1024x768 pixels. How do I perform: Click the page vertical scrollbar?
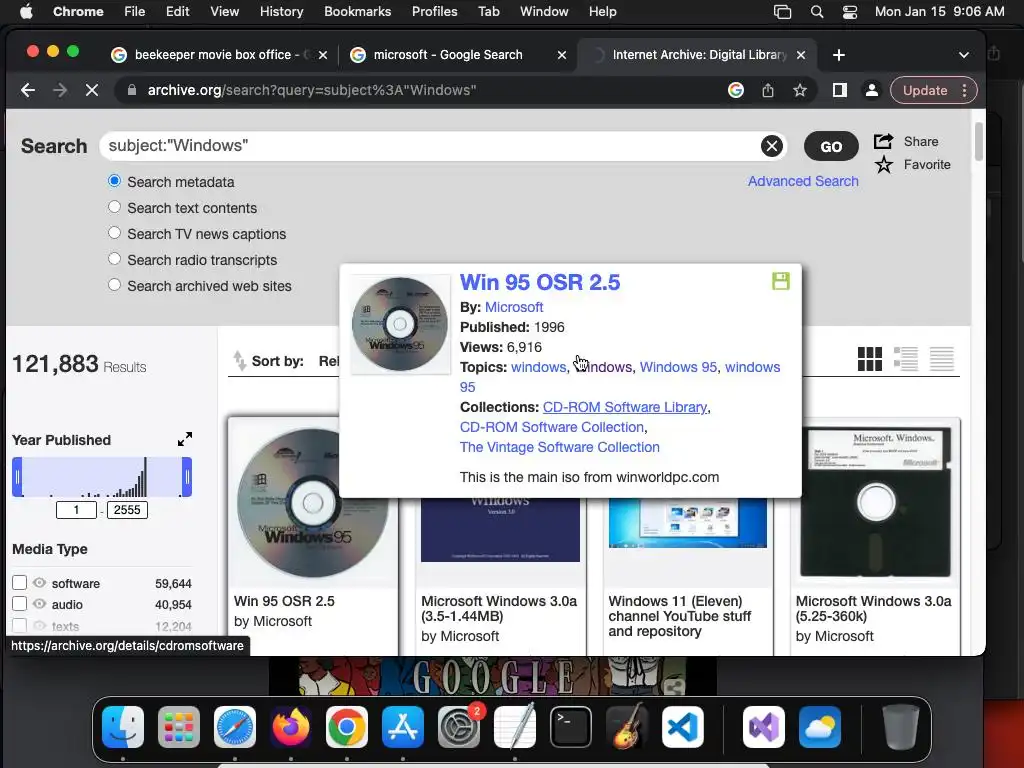pos(978,141)
